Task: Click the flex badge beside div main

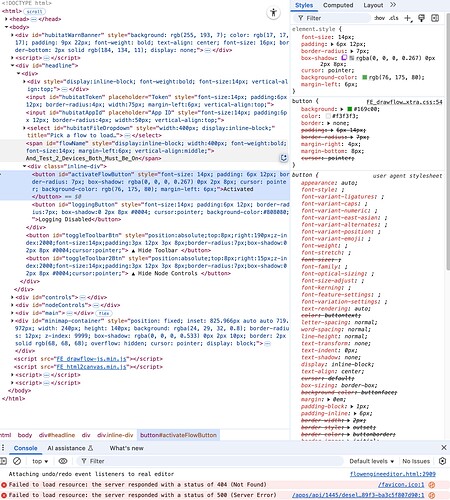Action: [104, 313]
